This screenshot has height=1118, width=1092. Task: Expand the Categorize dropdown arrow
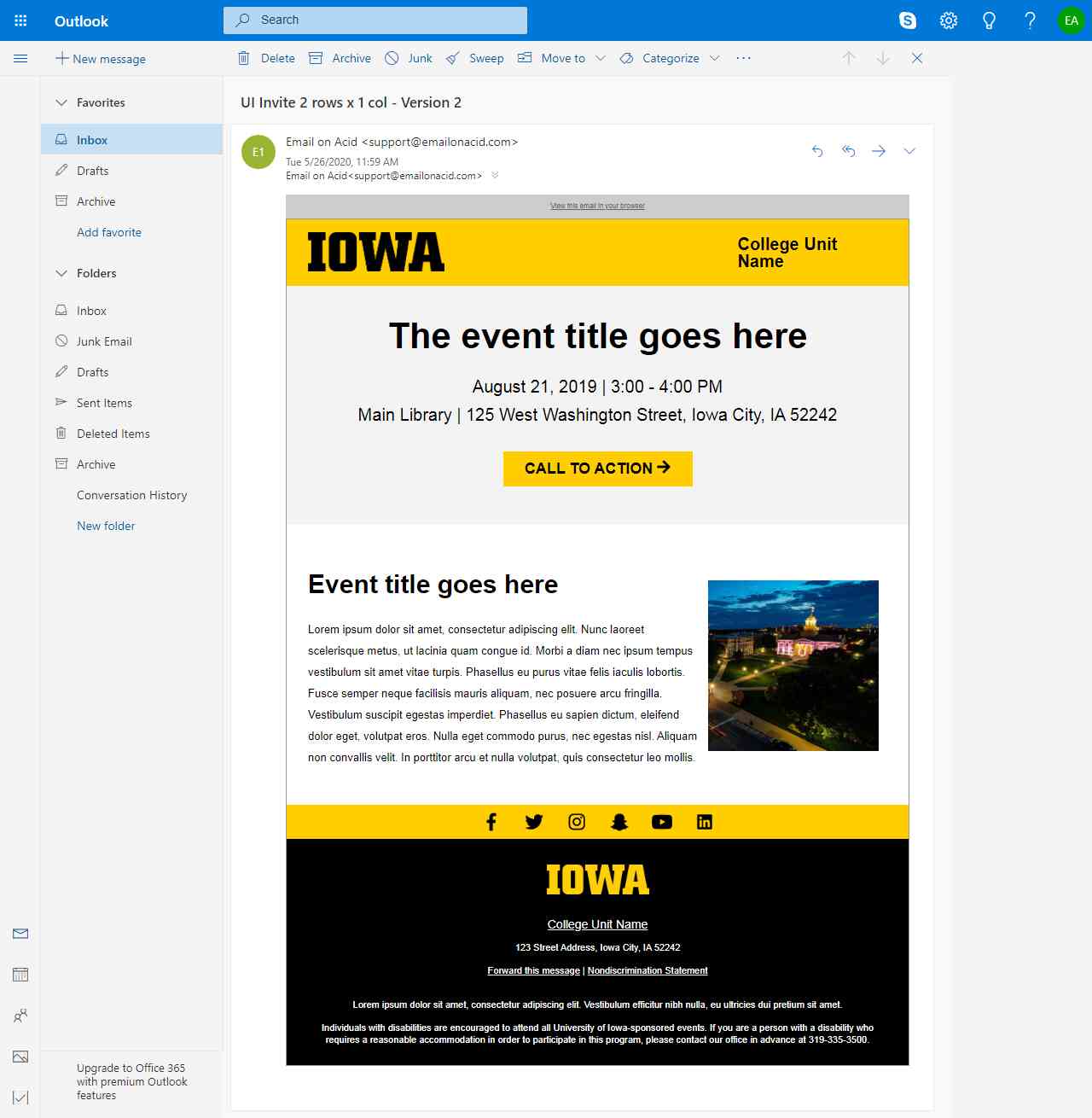click(715, 58)
